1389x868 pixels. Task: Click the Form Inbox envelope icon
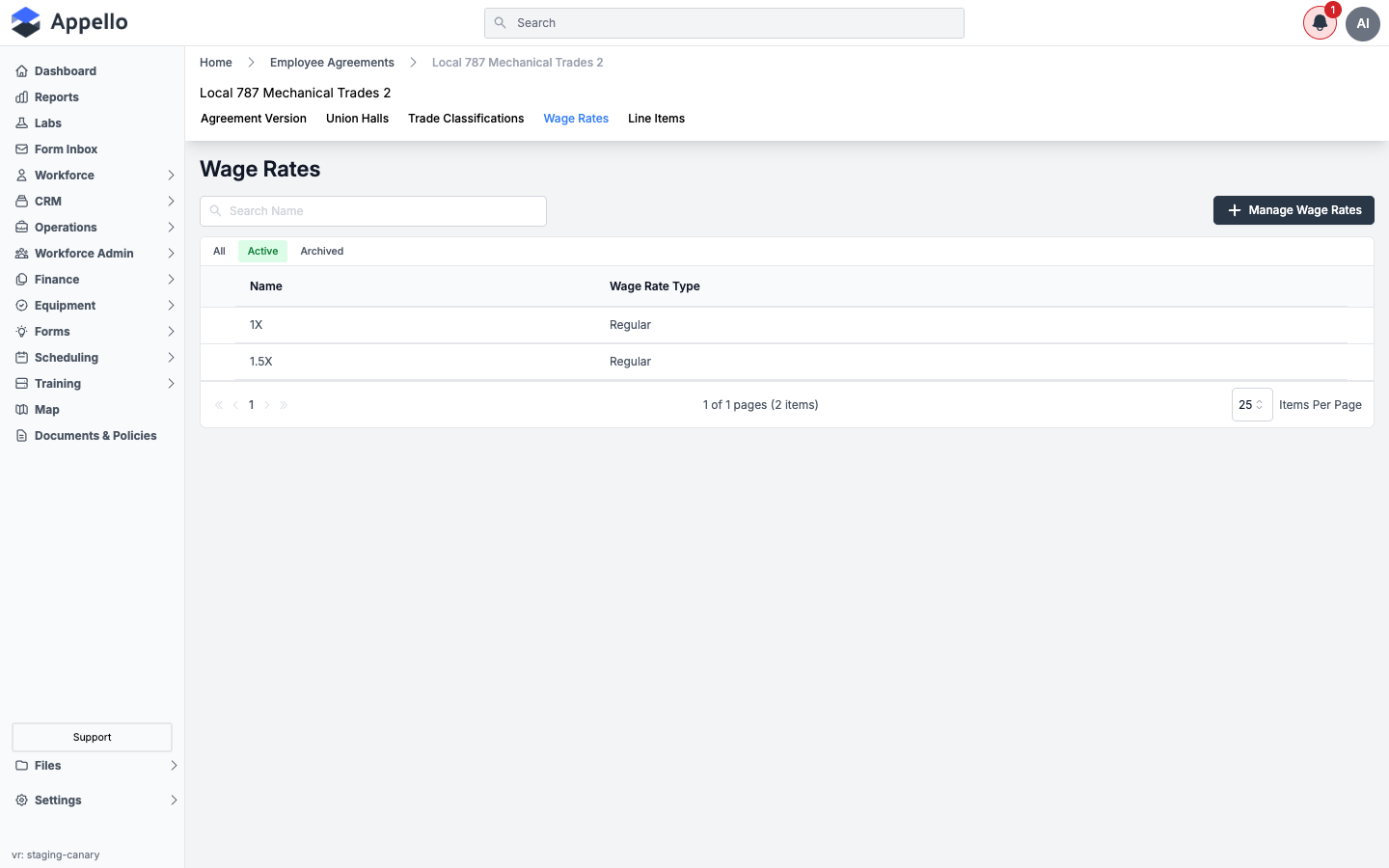tap(21, 149)
